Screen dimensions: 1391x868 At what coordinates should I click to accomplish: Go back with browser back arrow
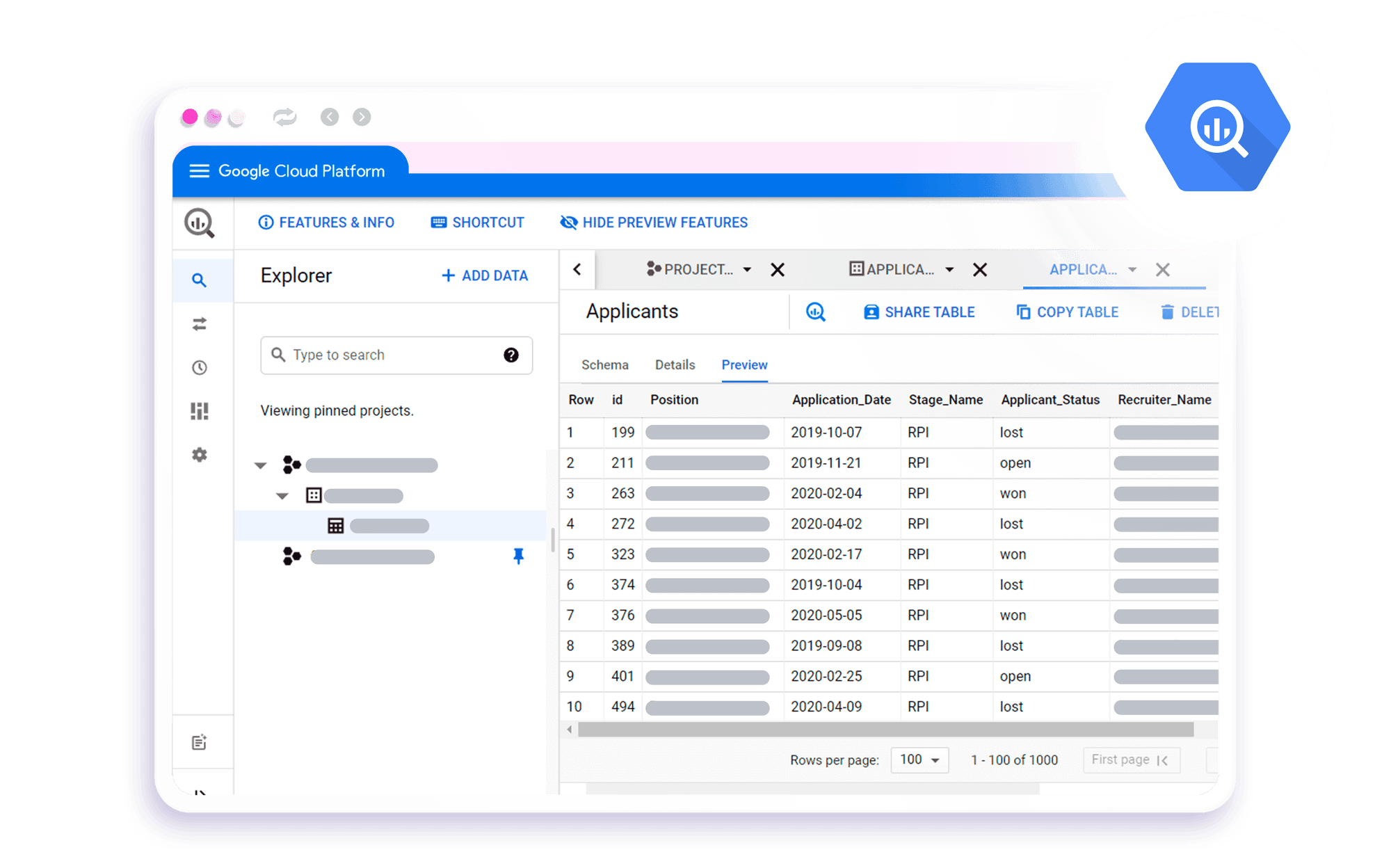click(330, 117)
